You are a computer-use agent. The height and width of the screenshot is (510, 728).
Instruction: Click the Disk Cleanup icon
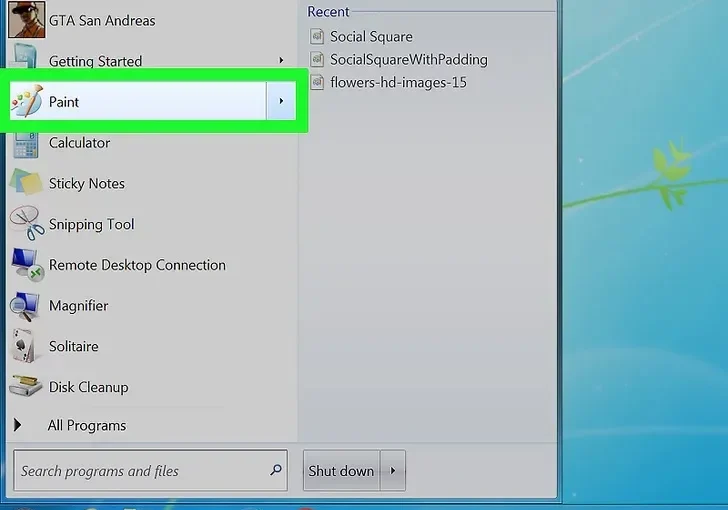click(26, 387)
